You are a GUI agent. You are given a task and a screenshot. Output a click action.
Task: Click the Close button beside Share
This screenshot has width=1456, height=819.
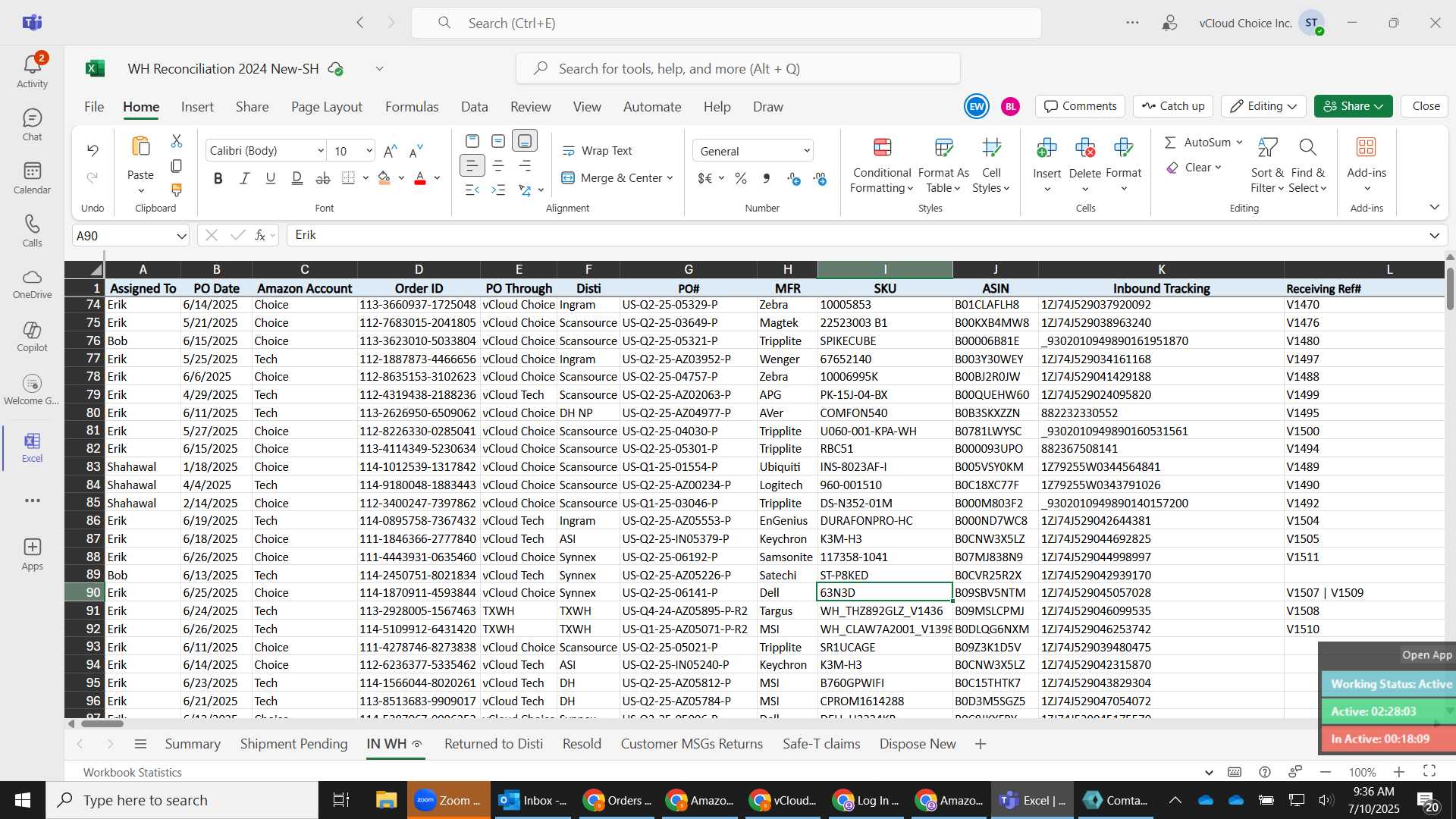1426,106
